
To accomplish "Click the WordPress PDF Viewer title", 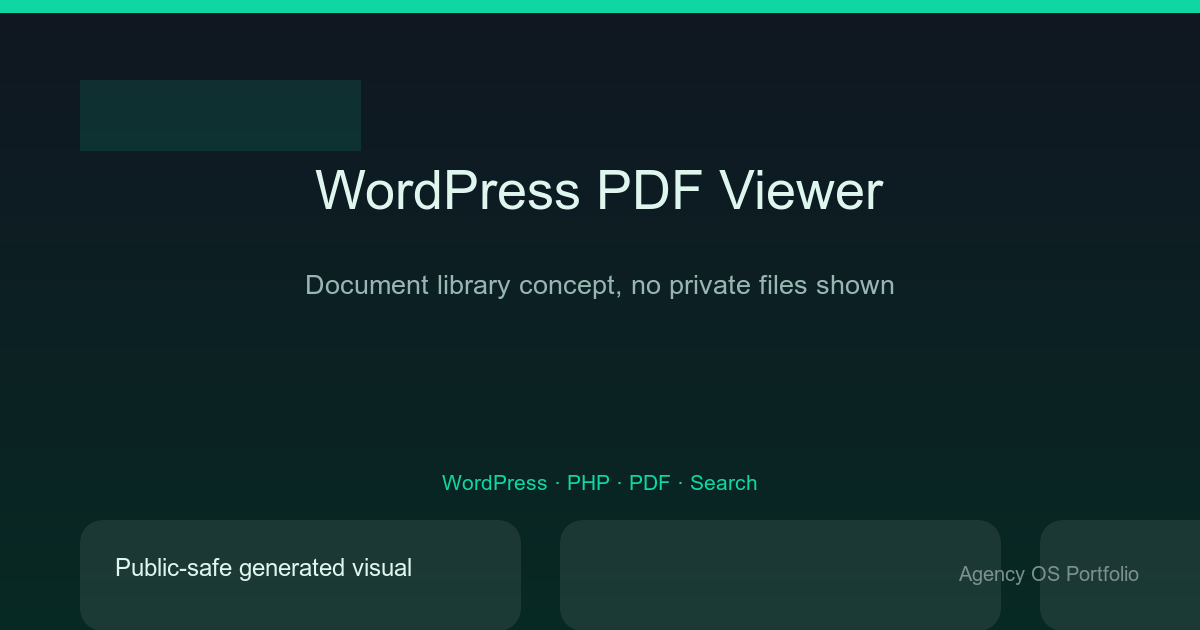I will (599, 190).
